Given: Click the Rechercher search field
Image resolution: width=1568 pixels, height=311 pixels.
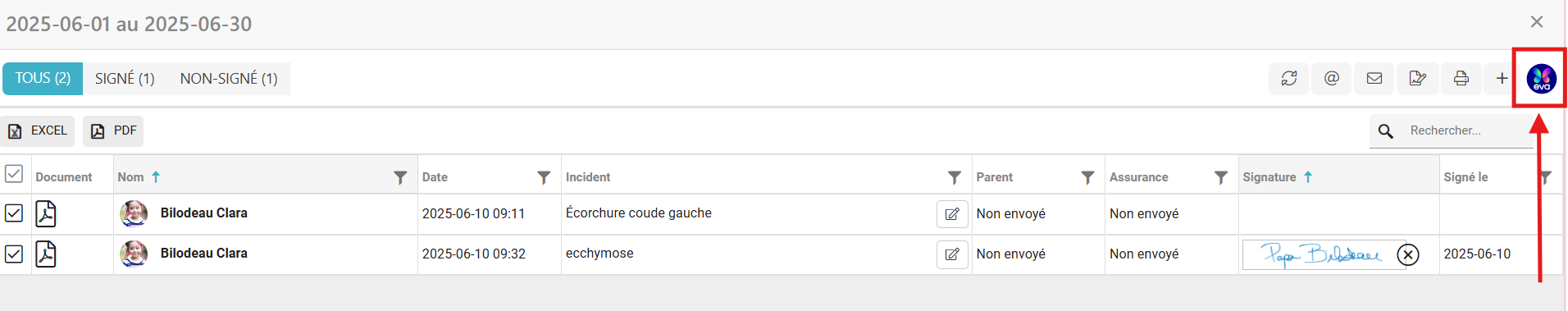Looking at the screenshot, I should pos(1468,131).
